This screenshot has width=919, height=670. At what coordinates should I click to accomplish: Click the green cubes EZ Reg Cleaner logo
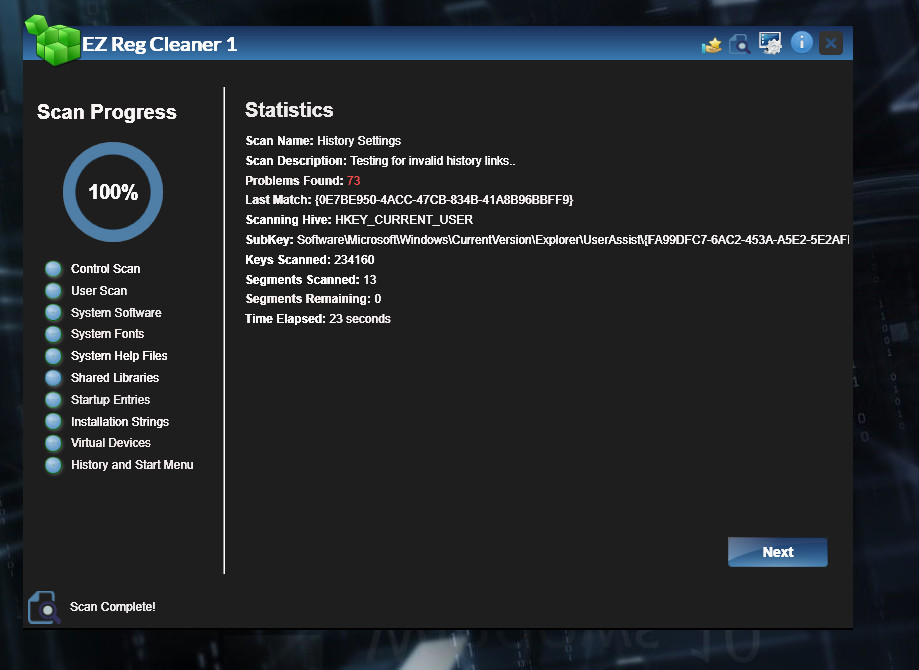tap(53, 40)
